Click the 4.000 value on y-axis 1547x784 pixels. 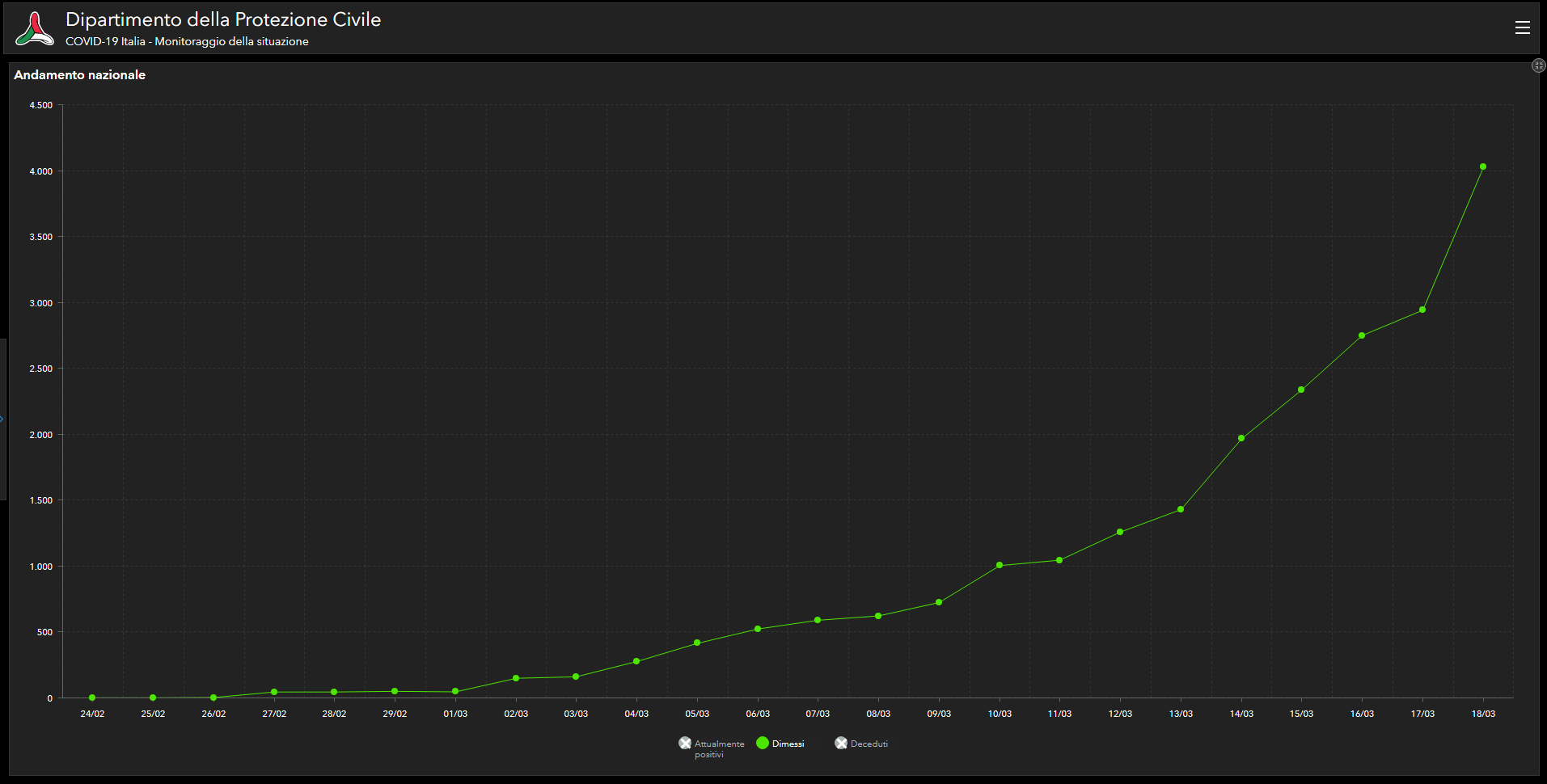pos(41,171)
